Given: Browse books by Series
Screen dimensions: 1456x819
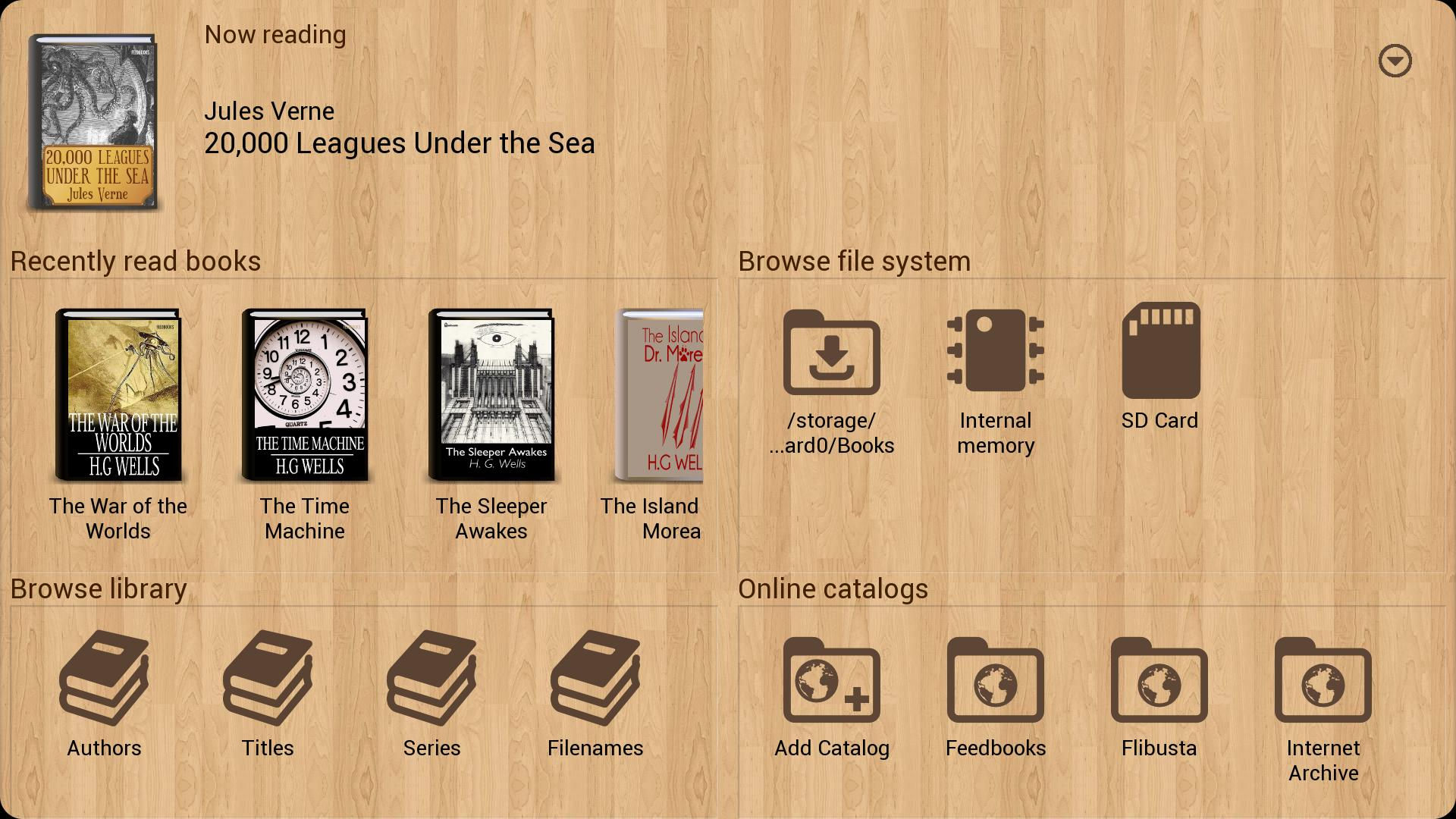Looking at the screenshot, I should 432,694.
